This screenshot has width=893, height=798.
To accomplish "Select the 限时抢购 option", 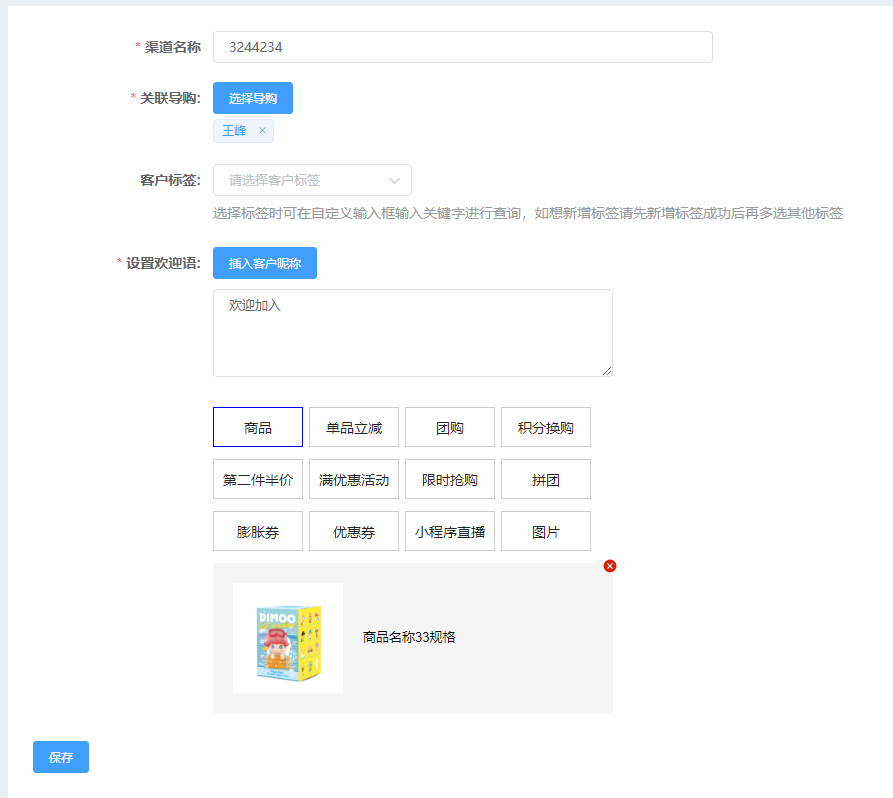I will coord(449,479).
